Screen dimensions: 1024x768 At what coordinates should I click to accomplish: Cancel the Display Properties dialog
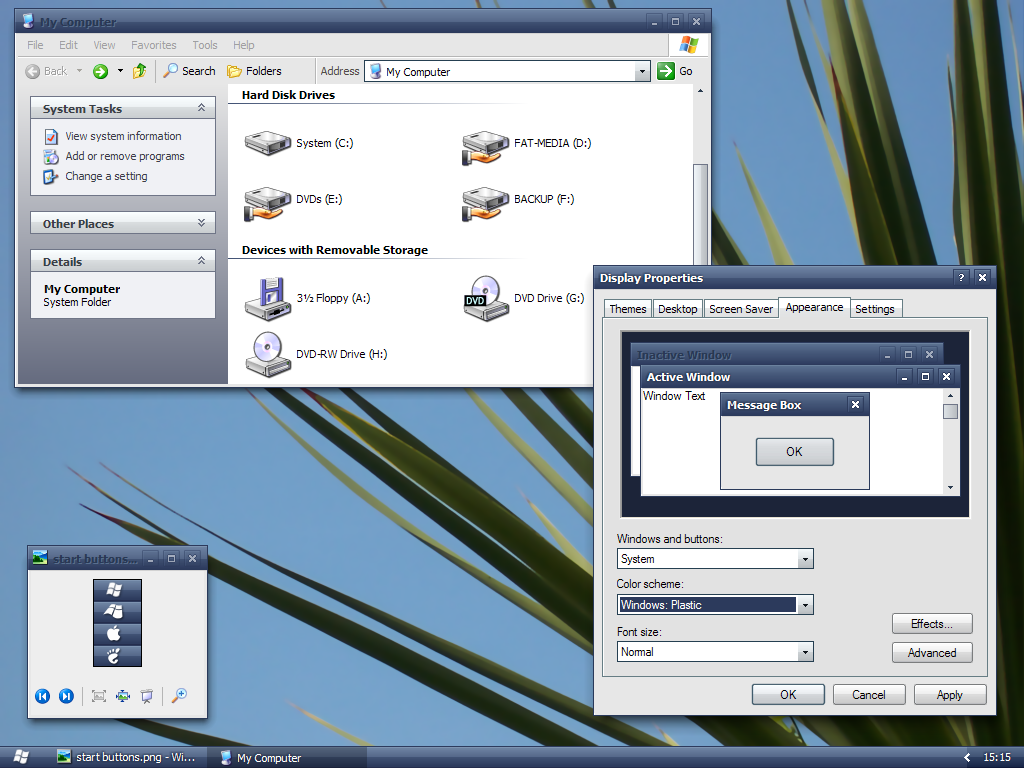(x=869, y=695)
